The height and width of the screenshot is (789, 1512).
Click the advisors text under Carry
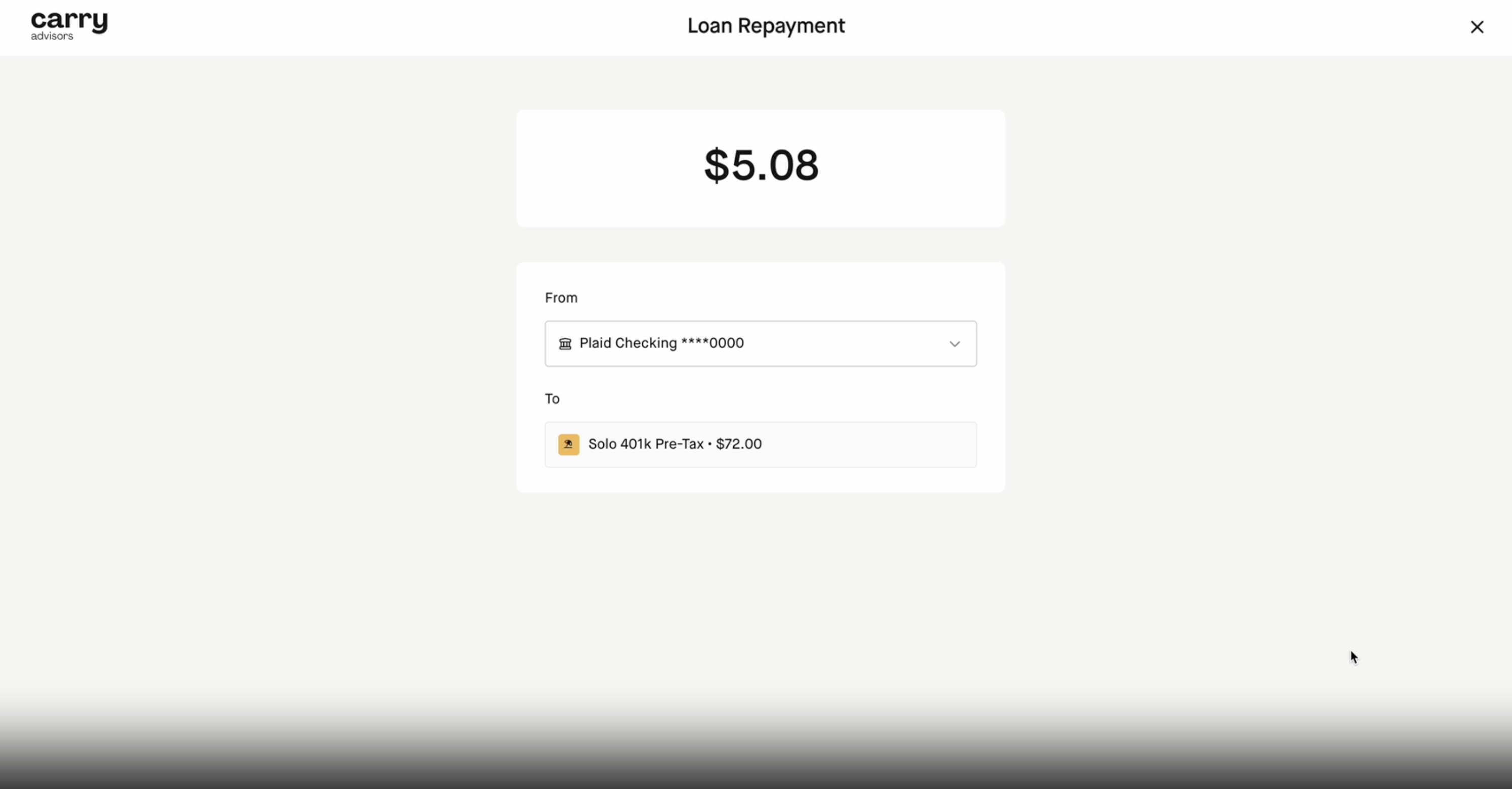[x=52, y=36]
